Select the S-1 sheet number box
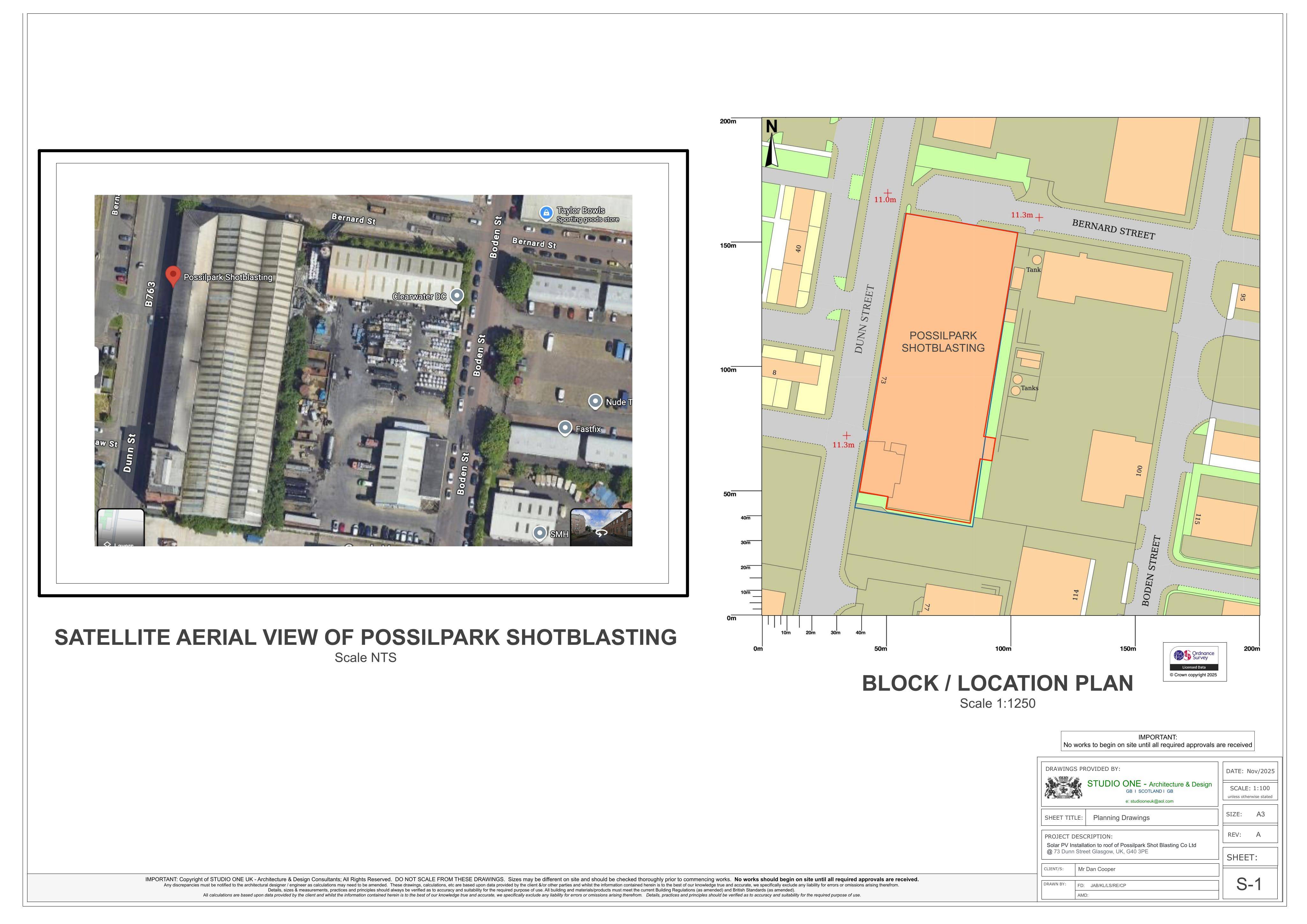The height and width of the screenshot is (924, 1307). (x=1250, y=884)
